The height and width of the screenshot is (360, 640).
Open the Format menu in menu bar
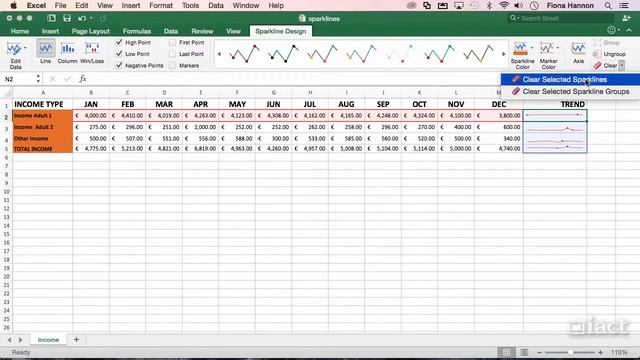[x=161, y=6]
